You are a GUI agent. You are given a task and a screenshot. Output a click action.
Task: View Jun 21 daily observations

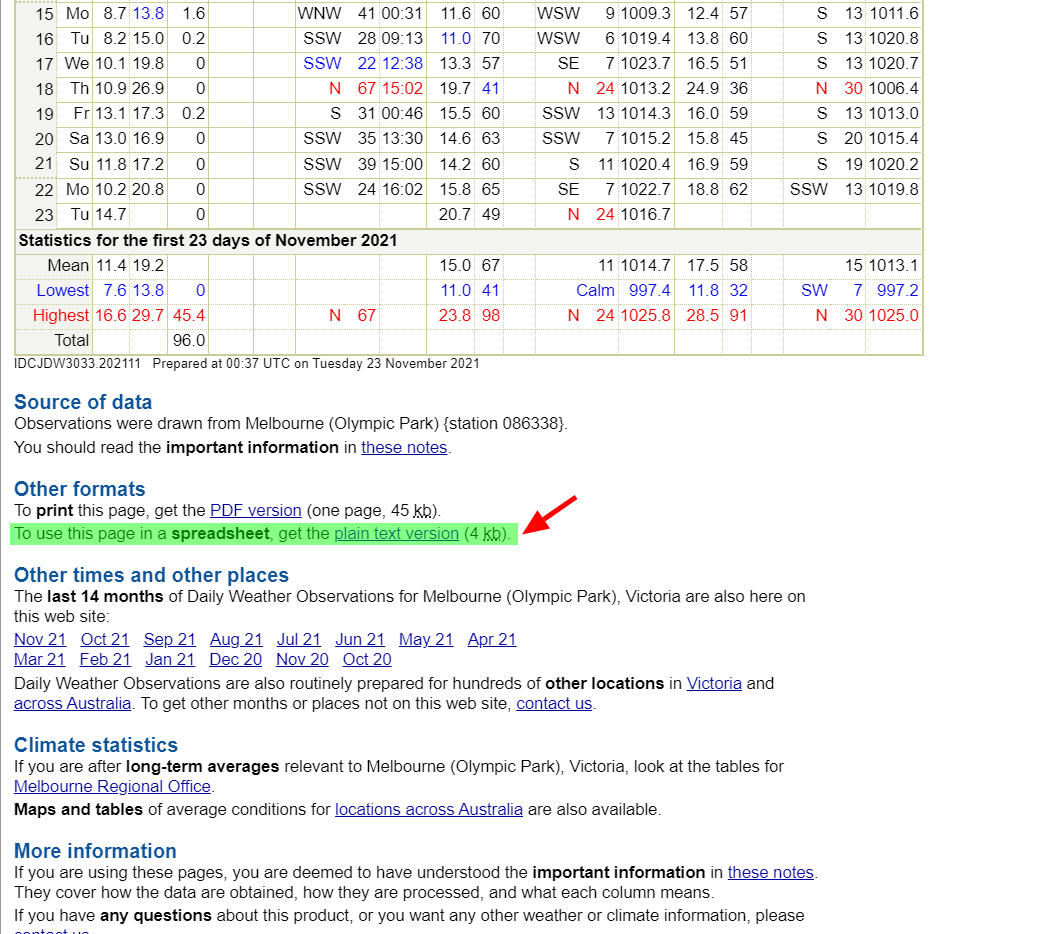tap(360, 640)
